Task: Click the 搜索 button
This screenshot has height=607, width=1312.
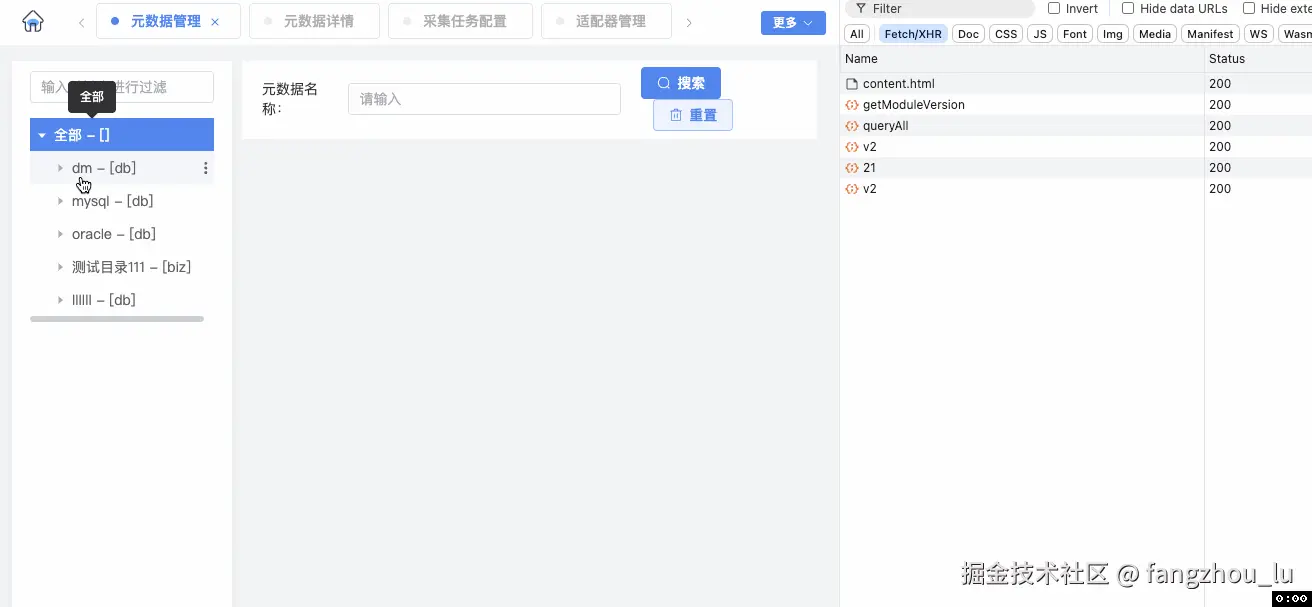Action: coord(681,83)
